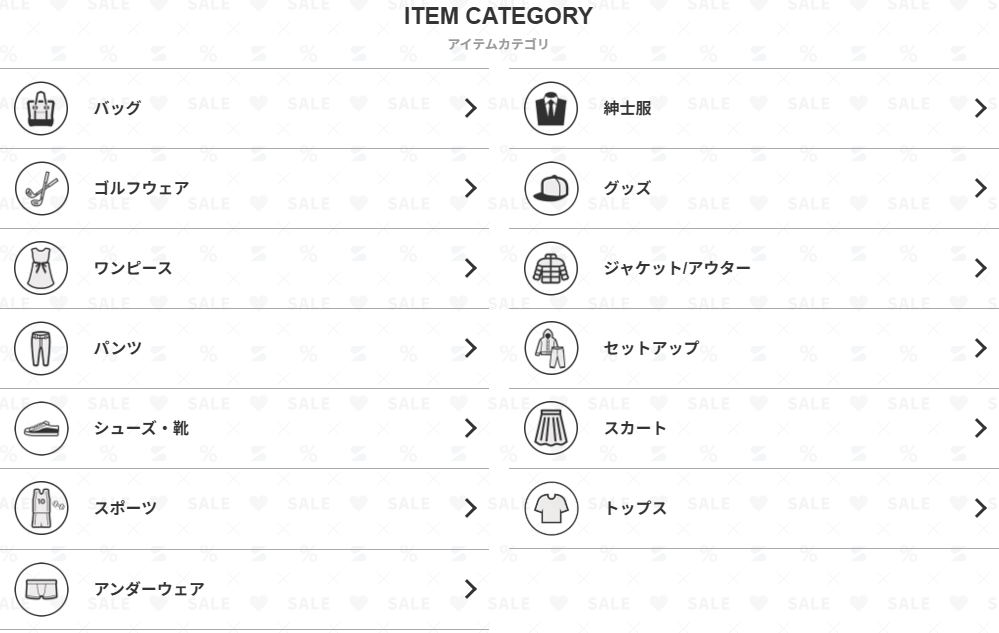This screenshot has height=633, width=999.
Task: Expand the アンダーウェア category chevron
Action: click(470, 588)
